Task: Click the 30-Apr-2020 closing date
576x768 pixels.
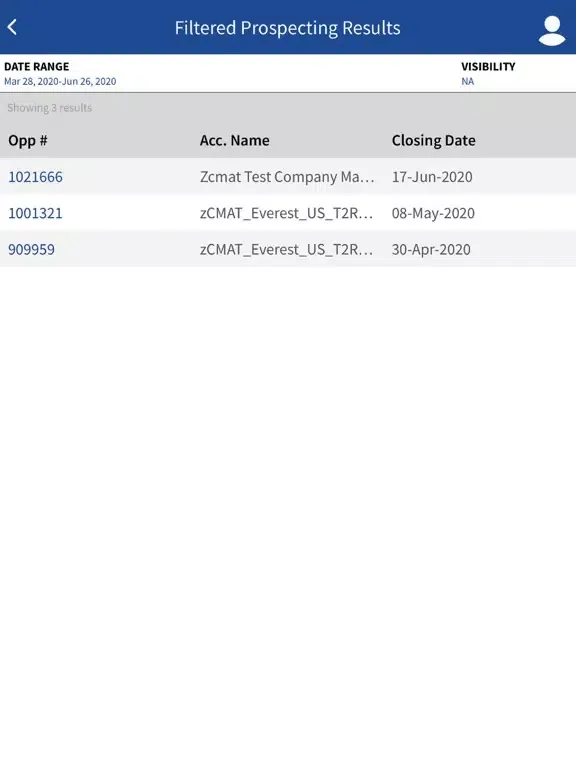Action: 431,249
